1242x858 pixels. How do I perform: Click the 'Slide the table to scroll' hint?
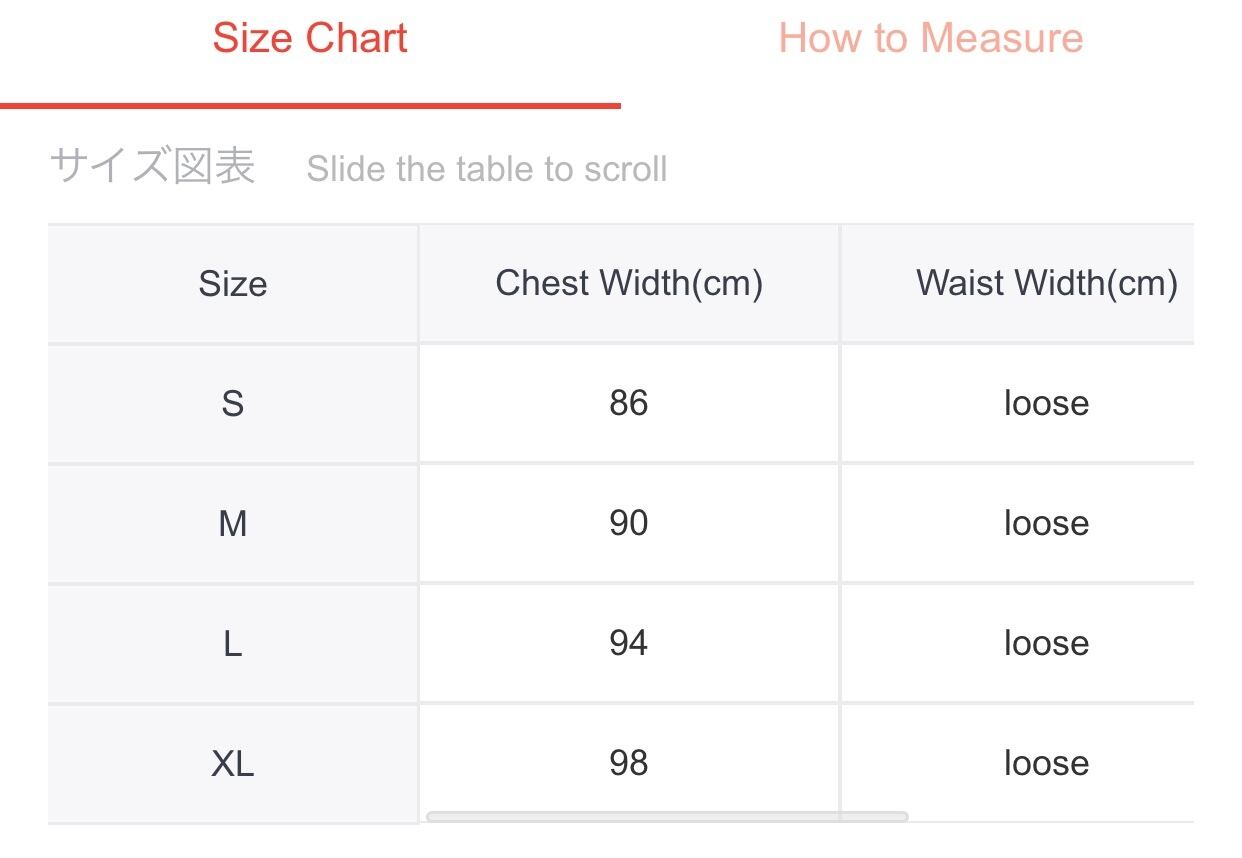coord(487,169)
